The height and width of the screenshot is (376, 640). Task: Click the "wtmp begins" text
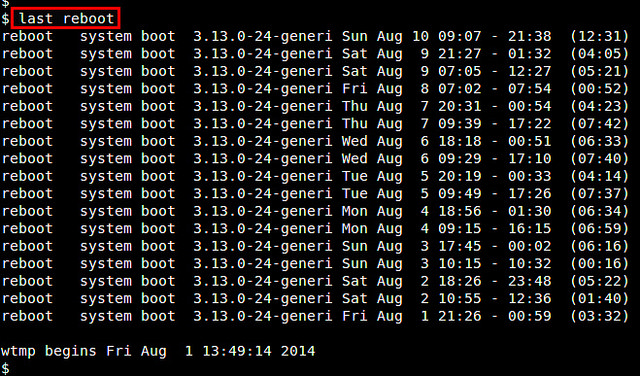click(x=49, y=352)
